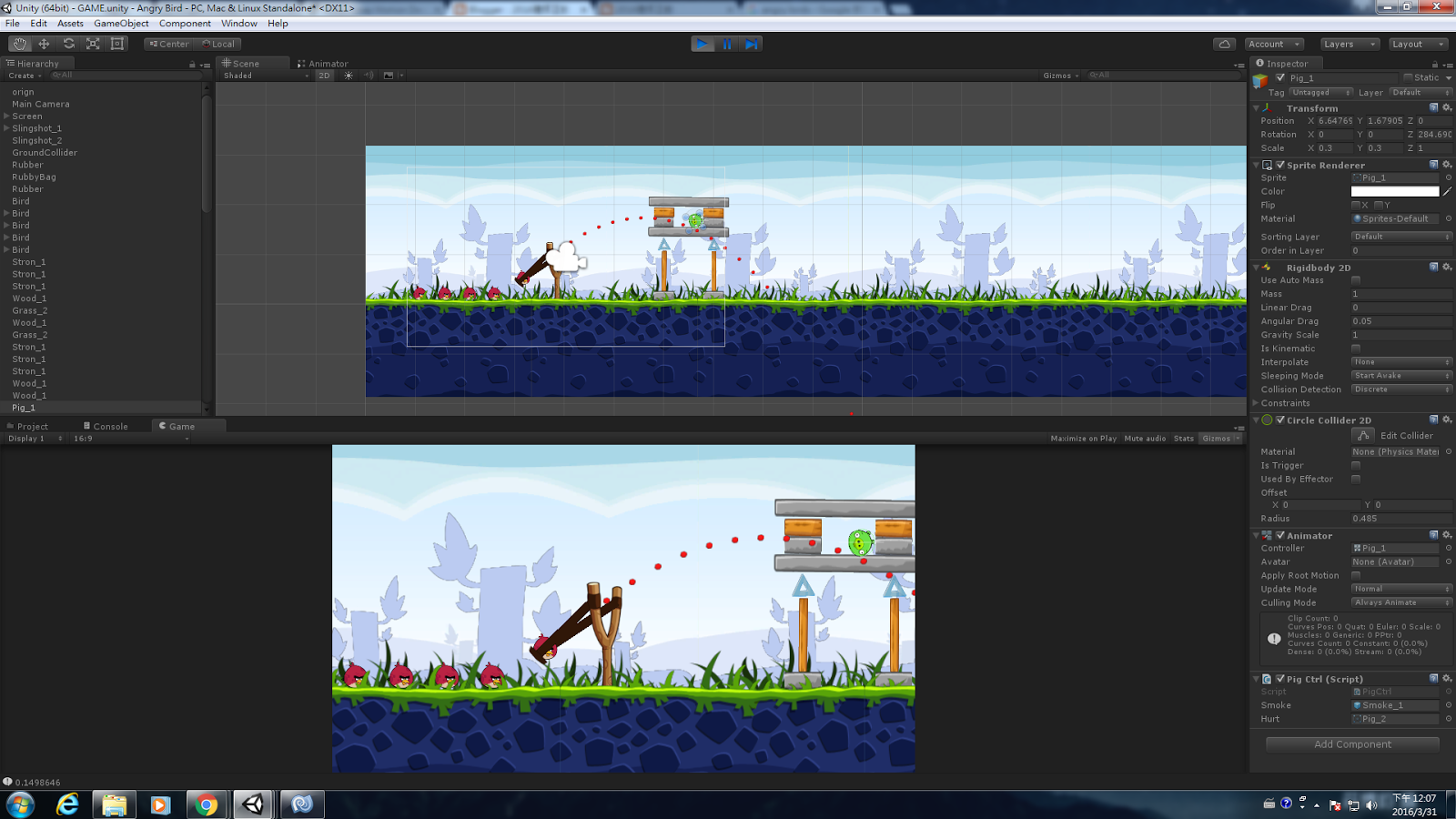Open the GameObject menu
Image resolution: width=1456 pixels, height=819 pixels.
[x=121, y=24]
